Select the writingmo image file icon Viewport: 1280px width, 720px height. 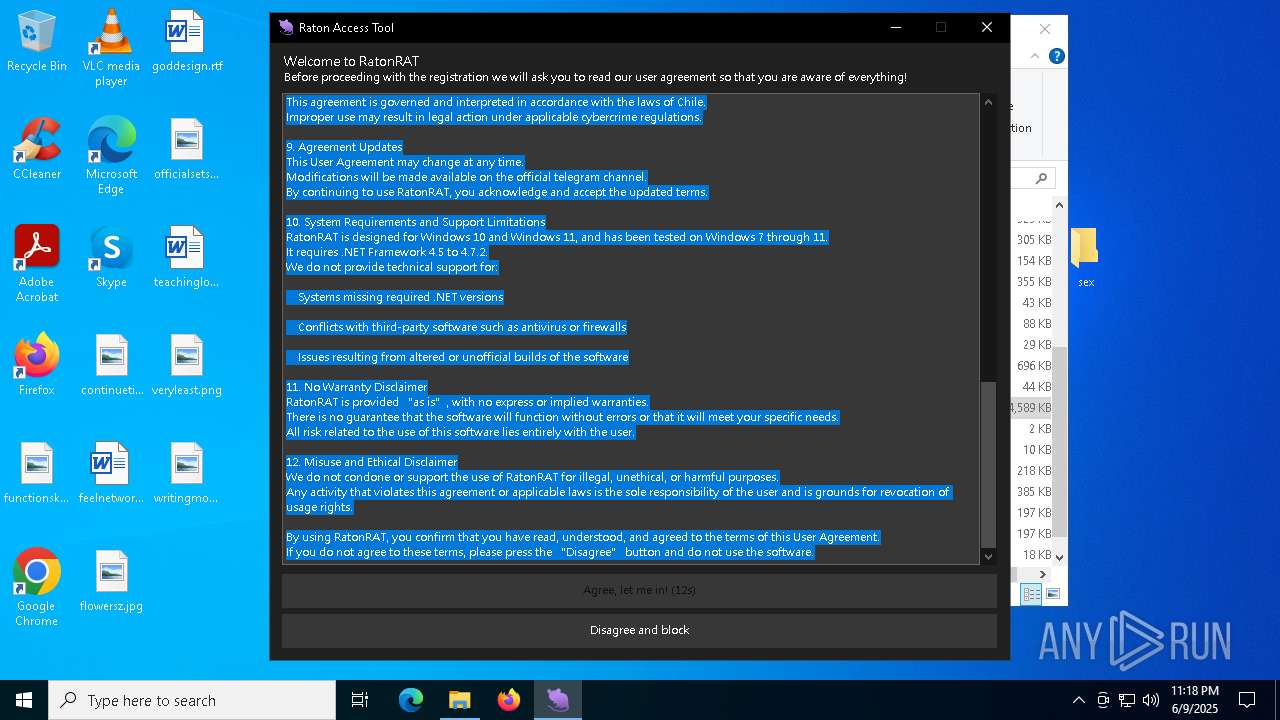tap(187, 474)
